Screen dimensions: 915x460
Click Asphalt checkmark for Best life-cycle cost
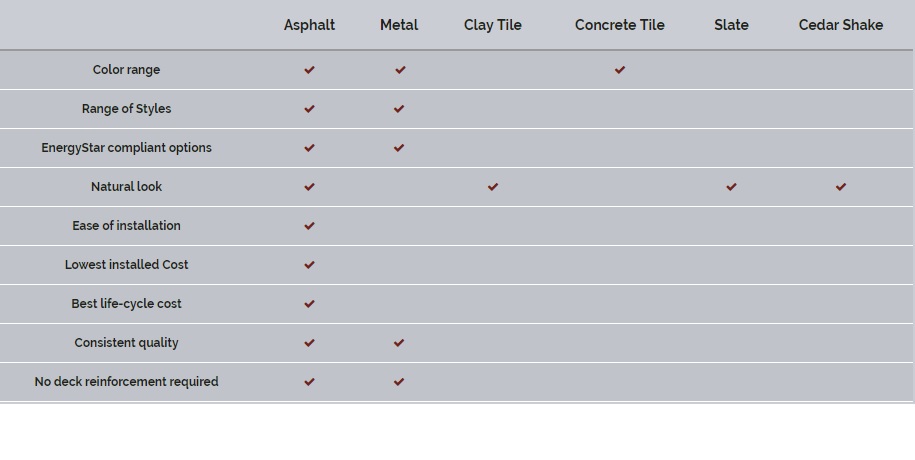click(x=309, y=304)
